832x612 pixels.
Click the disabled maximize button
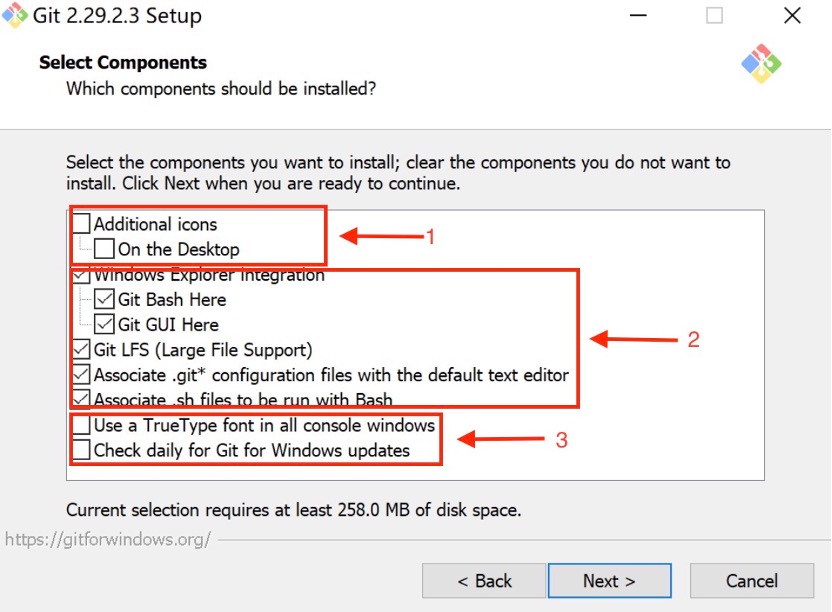click(714, 15)
